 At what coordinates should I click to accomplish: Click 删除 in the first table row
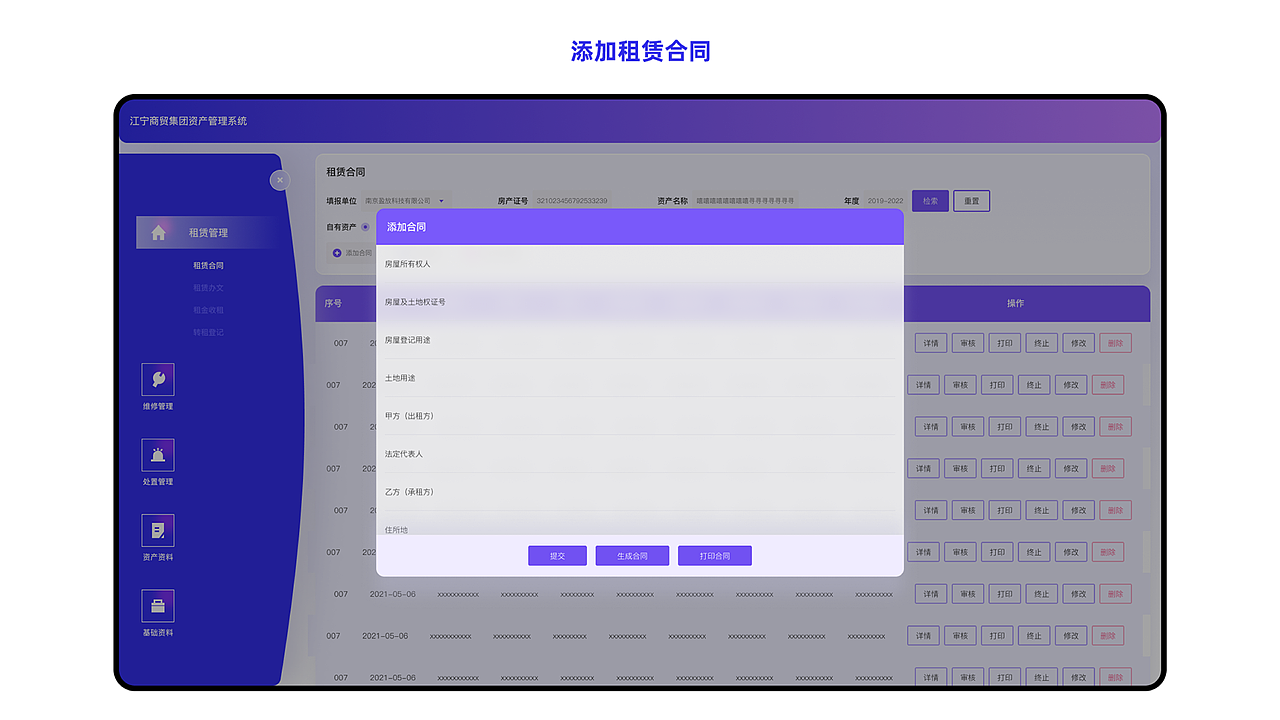(x=1116, y=343)
